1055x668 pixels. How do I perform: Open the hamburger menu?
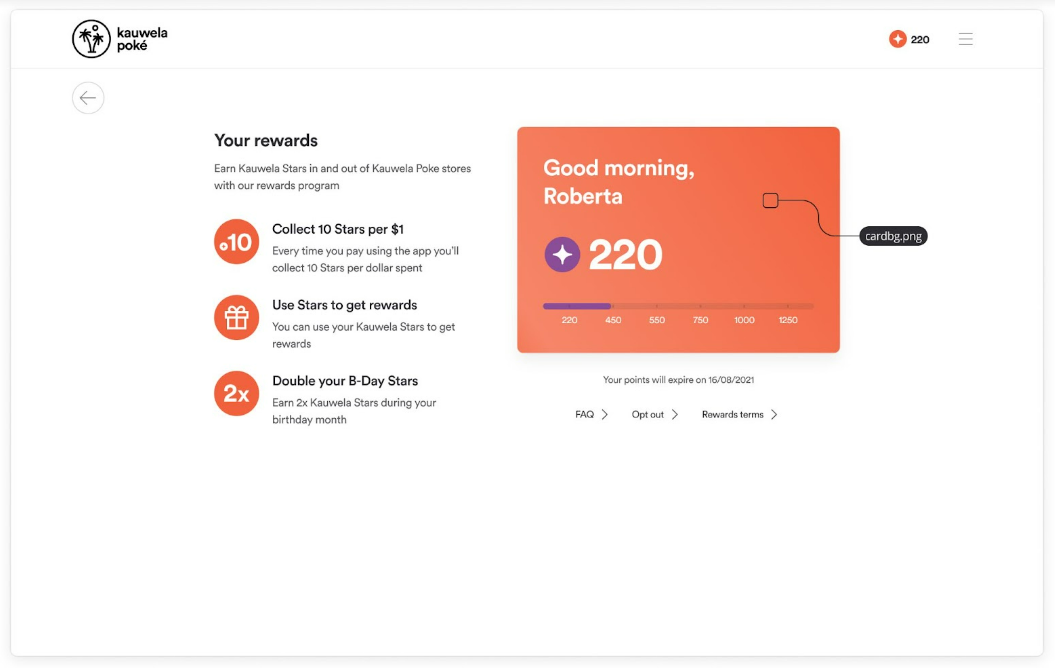point(965,39)
